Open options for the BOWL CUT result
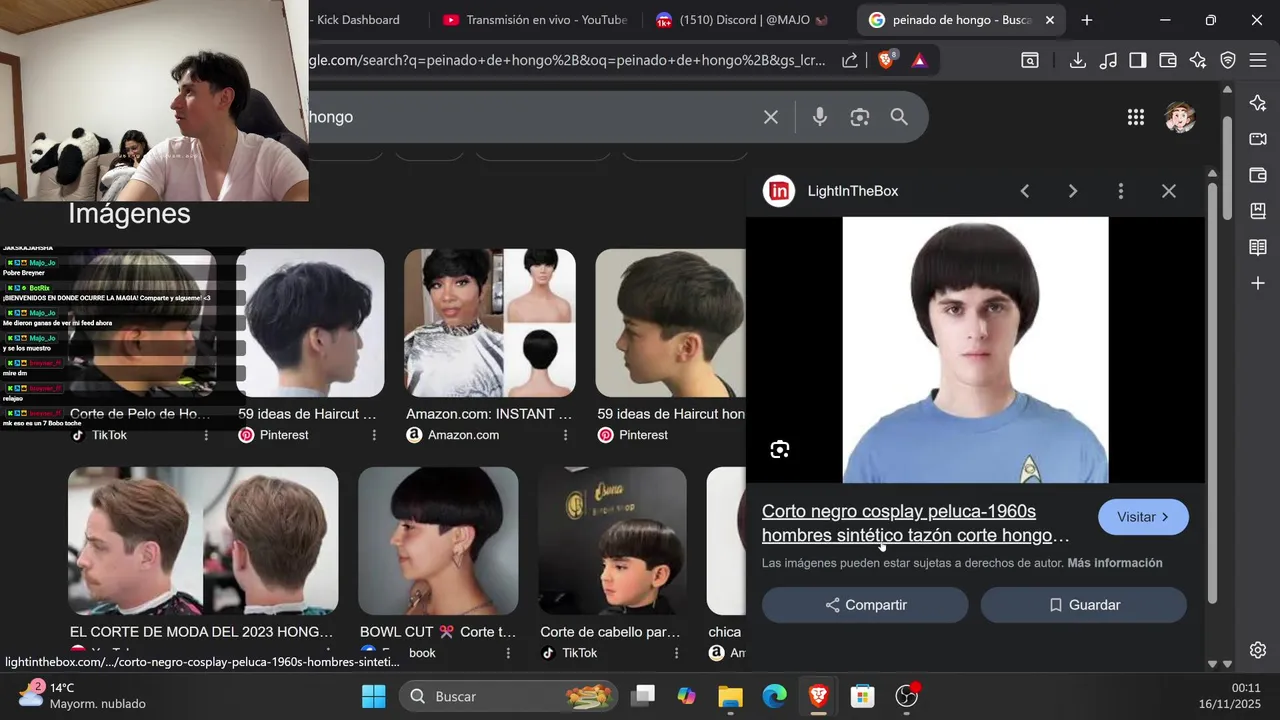This screenshot has width=1280, height=720. coord(508,653)
